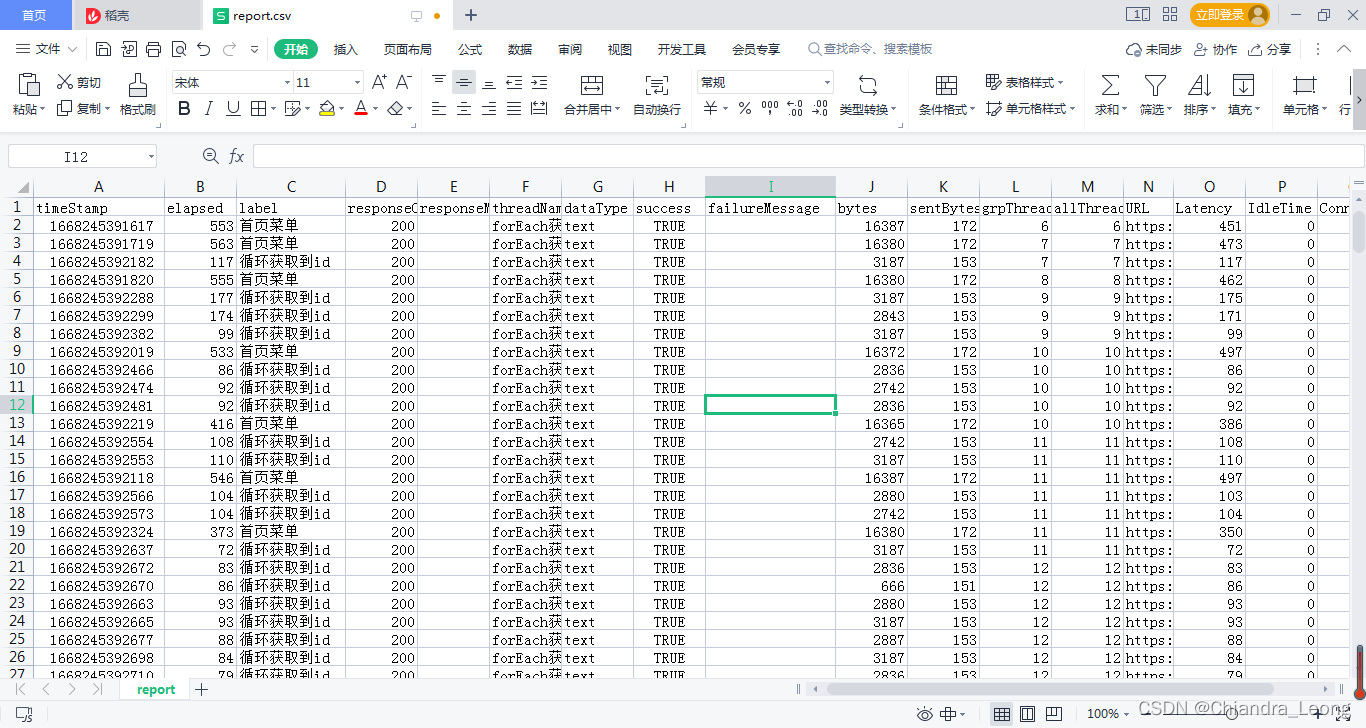Click the 立即登录 login button
The image size is (1366, 728).
tap(1230, 15)
